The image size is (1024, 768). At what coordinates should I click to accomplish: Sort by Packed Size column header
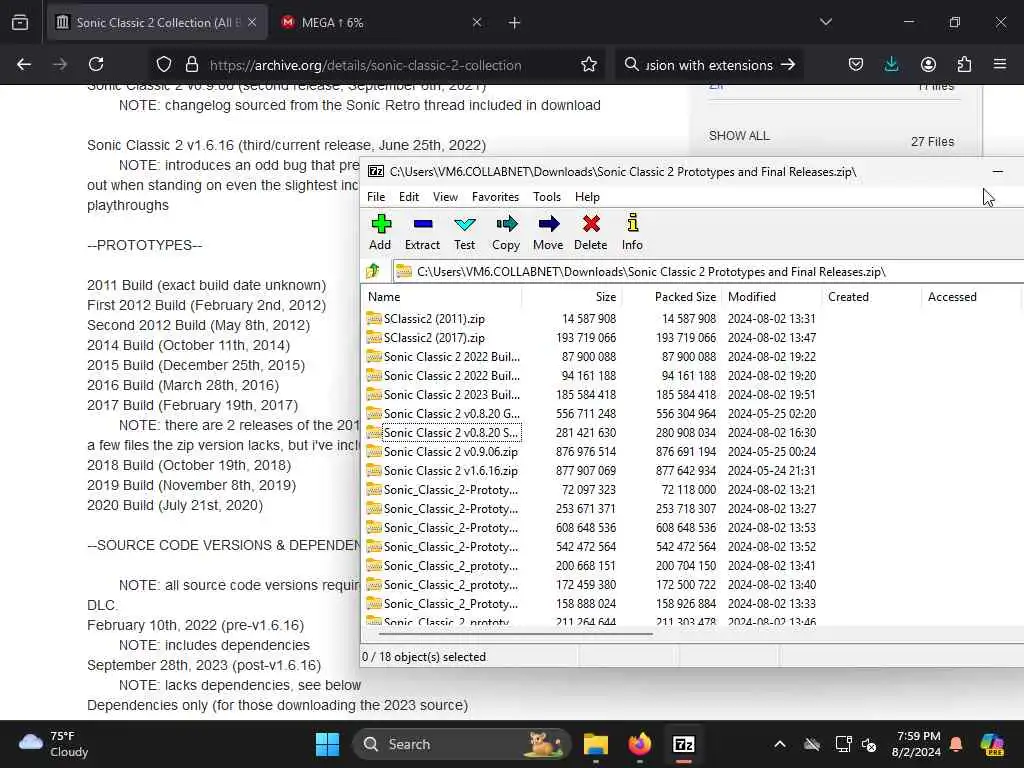[x=671, y=296]
